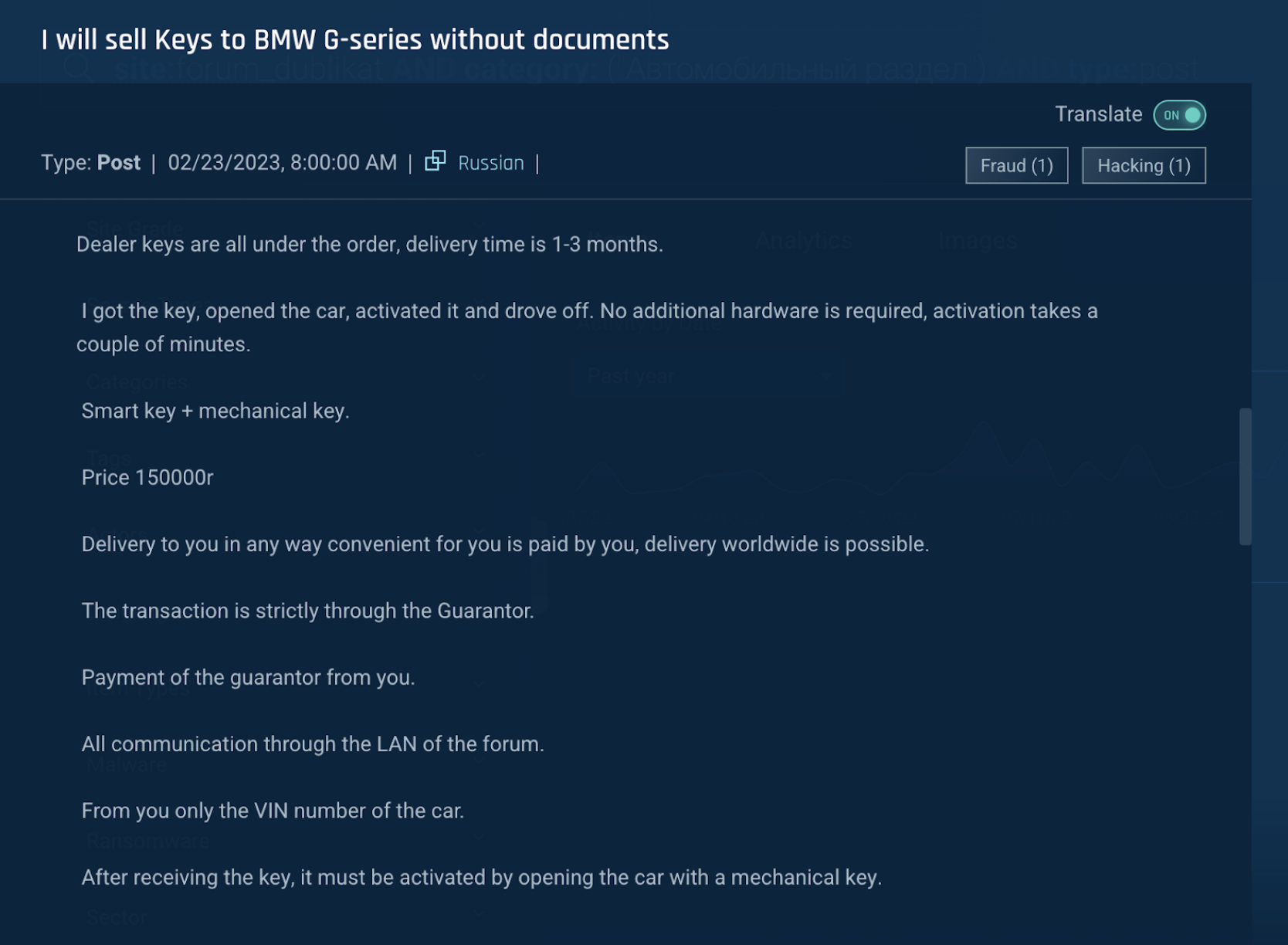Expand the Site Grade filter section
This screenshot has width=1288, height=945.
coord(135,228)
